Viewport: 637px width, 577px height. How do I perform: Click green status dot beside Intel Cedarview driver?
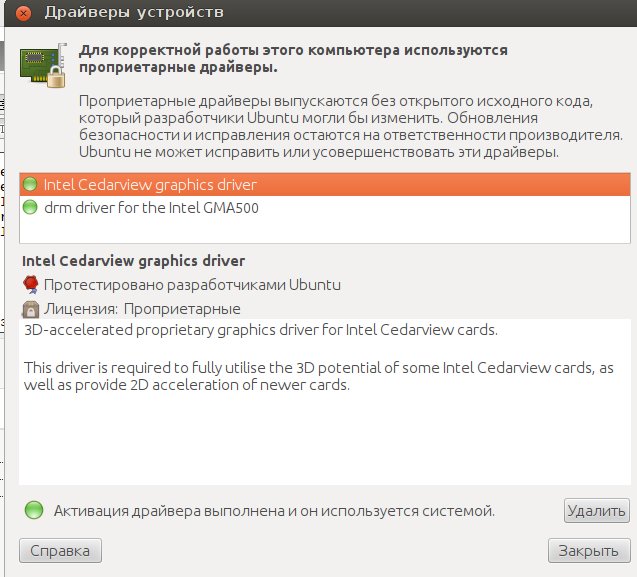(30, 184)
